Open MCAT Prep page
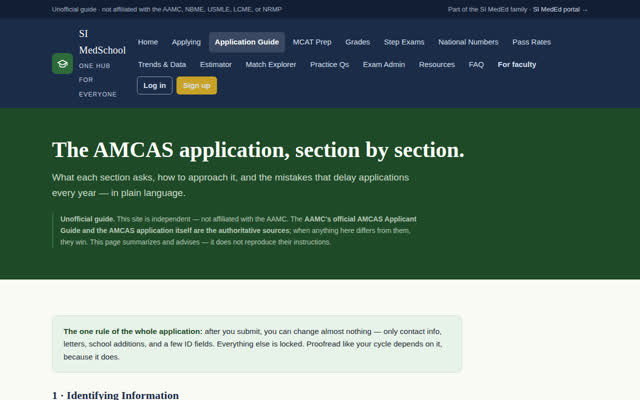640x400 pixels. (x=312, y=42)
